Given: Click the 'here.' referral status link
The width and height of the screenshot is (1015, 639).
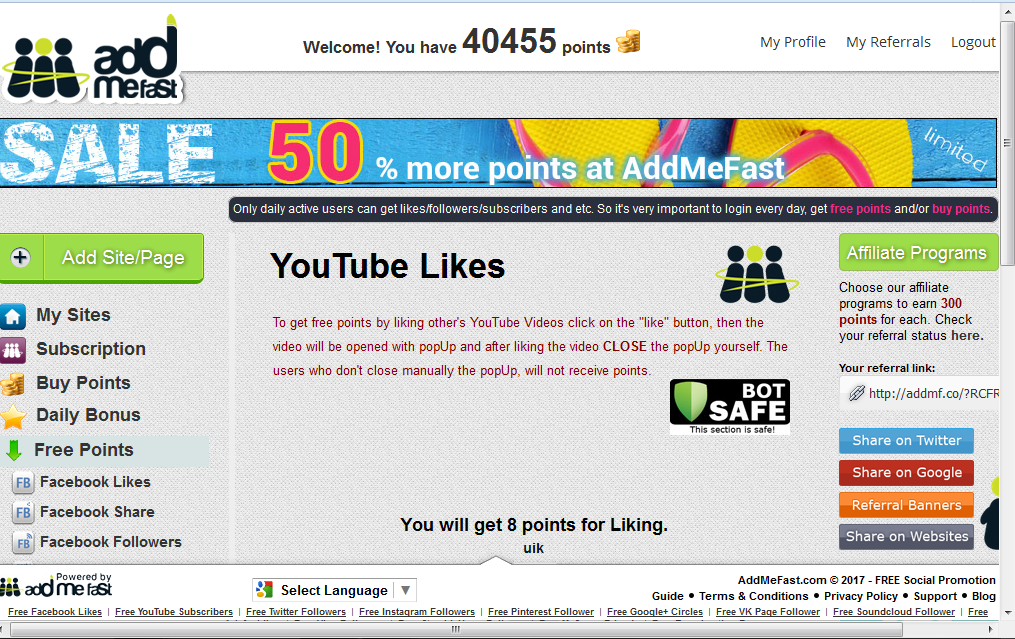Looking at the screenshot, I should coord(967,335).
